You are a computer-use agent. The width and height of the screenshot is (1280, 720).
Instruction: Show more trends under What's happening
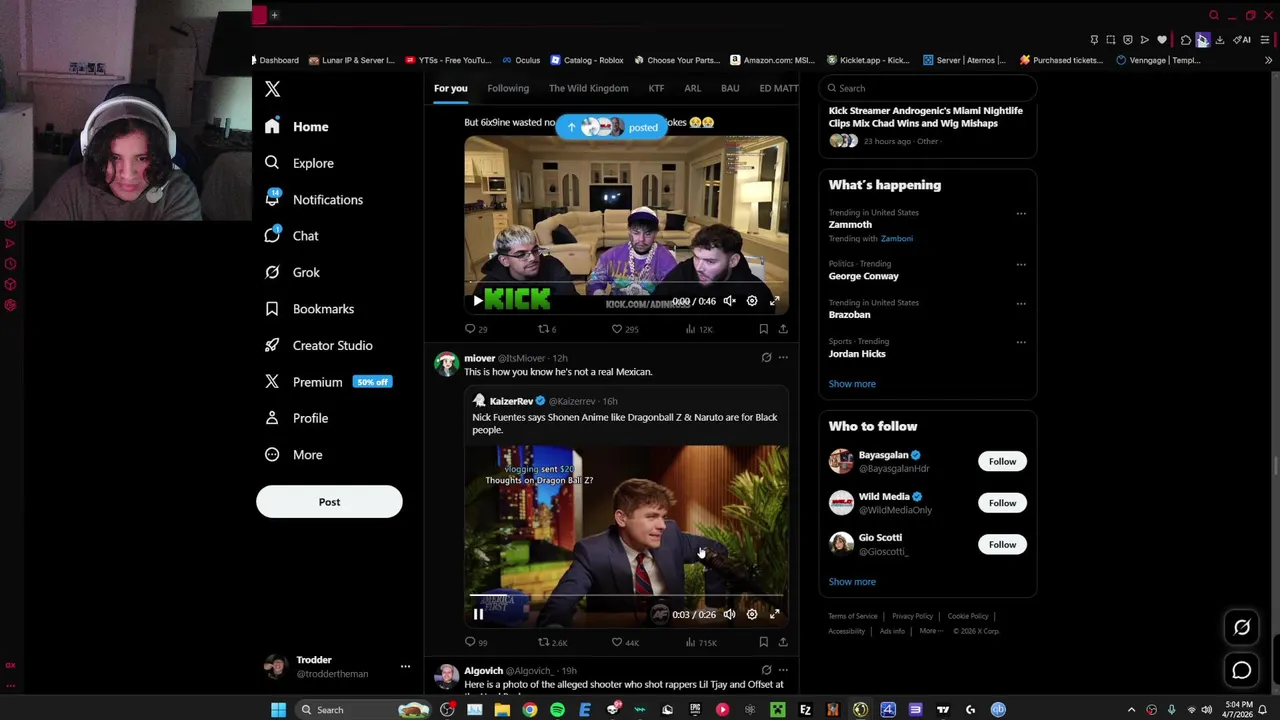[x=852, y=384]
